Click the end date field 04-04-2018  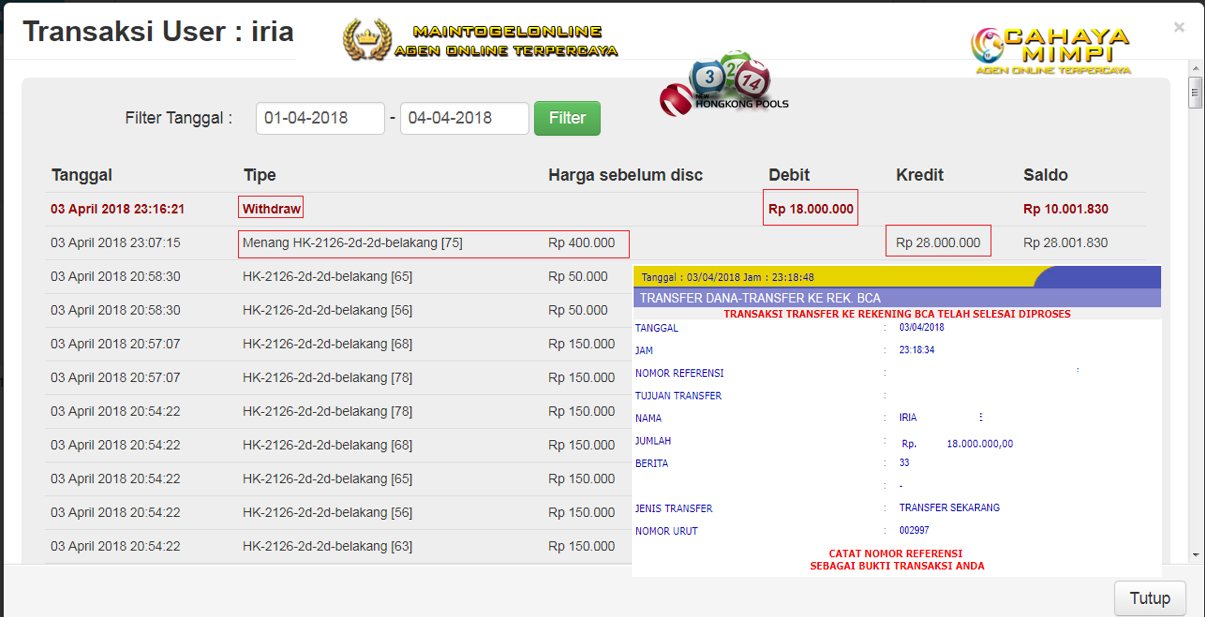464,118
